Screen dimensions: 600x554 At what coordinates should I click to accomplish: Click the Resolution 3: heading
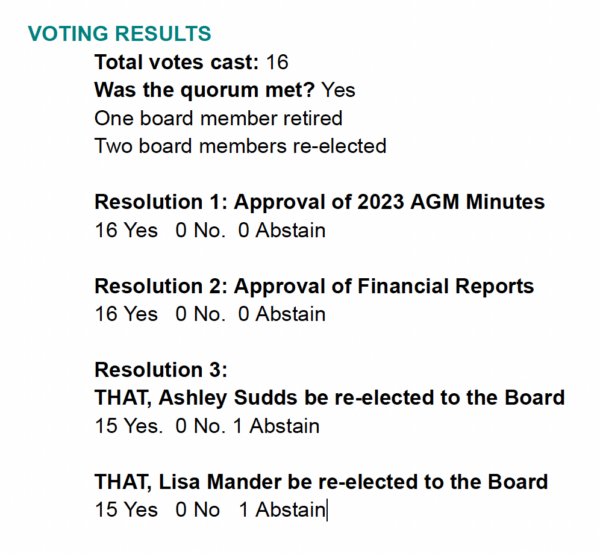161,370
